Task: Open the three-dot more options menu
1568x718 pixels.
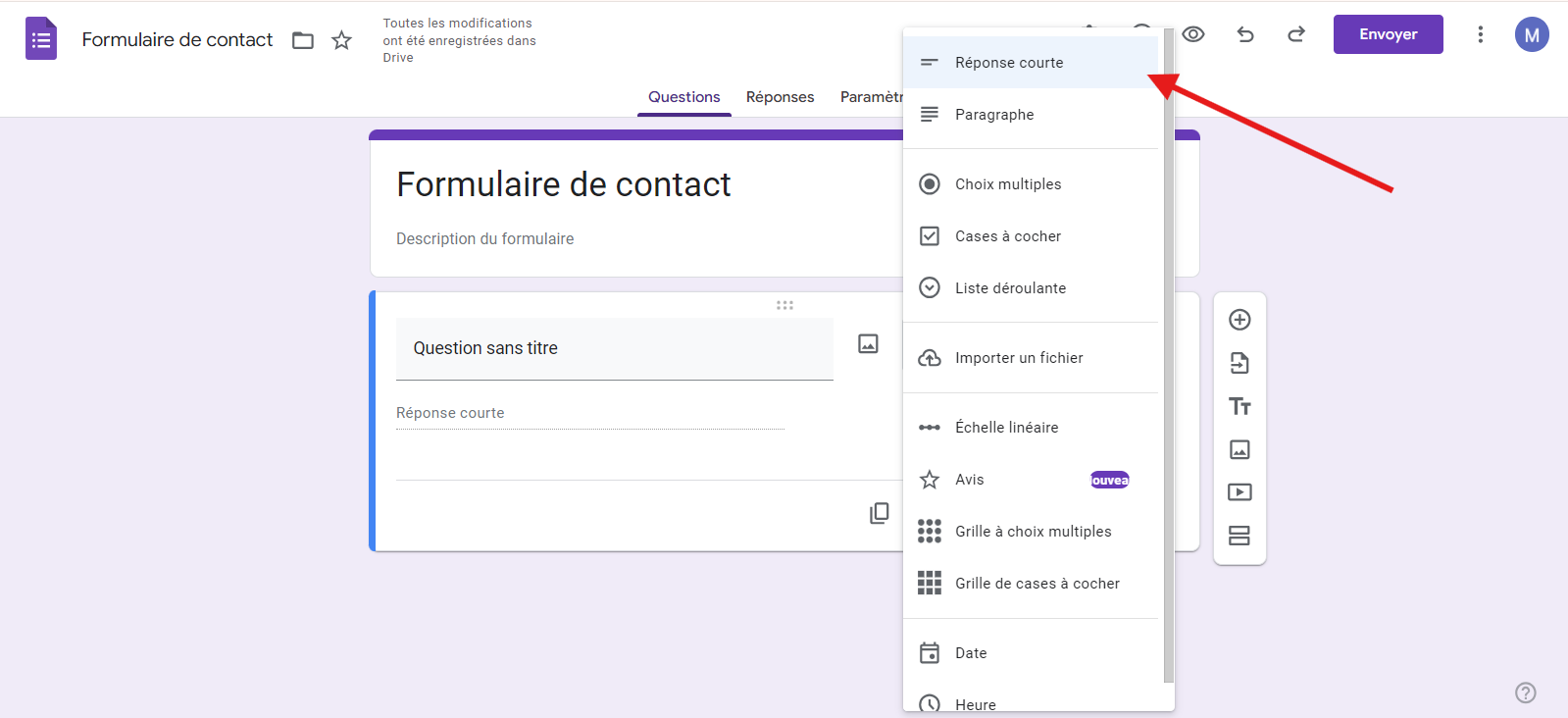Action: pos(1480,34)
